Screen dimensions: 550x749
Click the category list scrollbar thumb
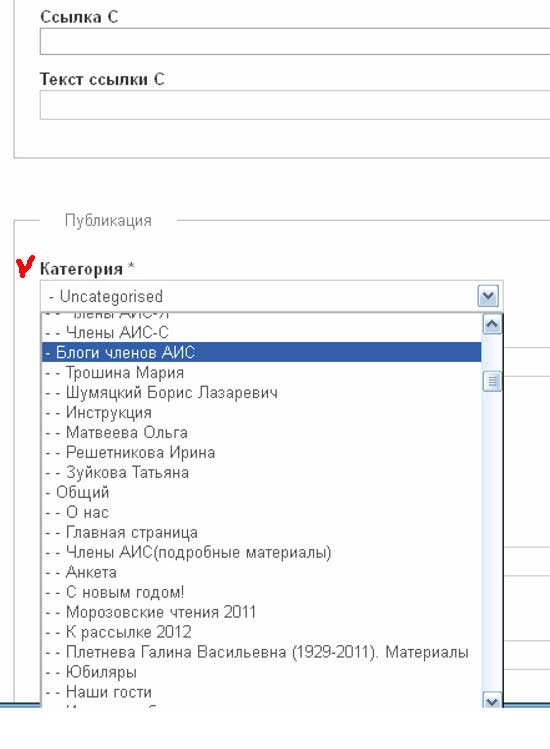(x=492, y=382)
